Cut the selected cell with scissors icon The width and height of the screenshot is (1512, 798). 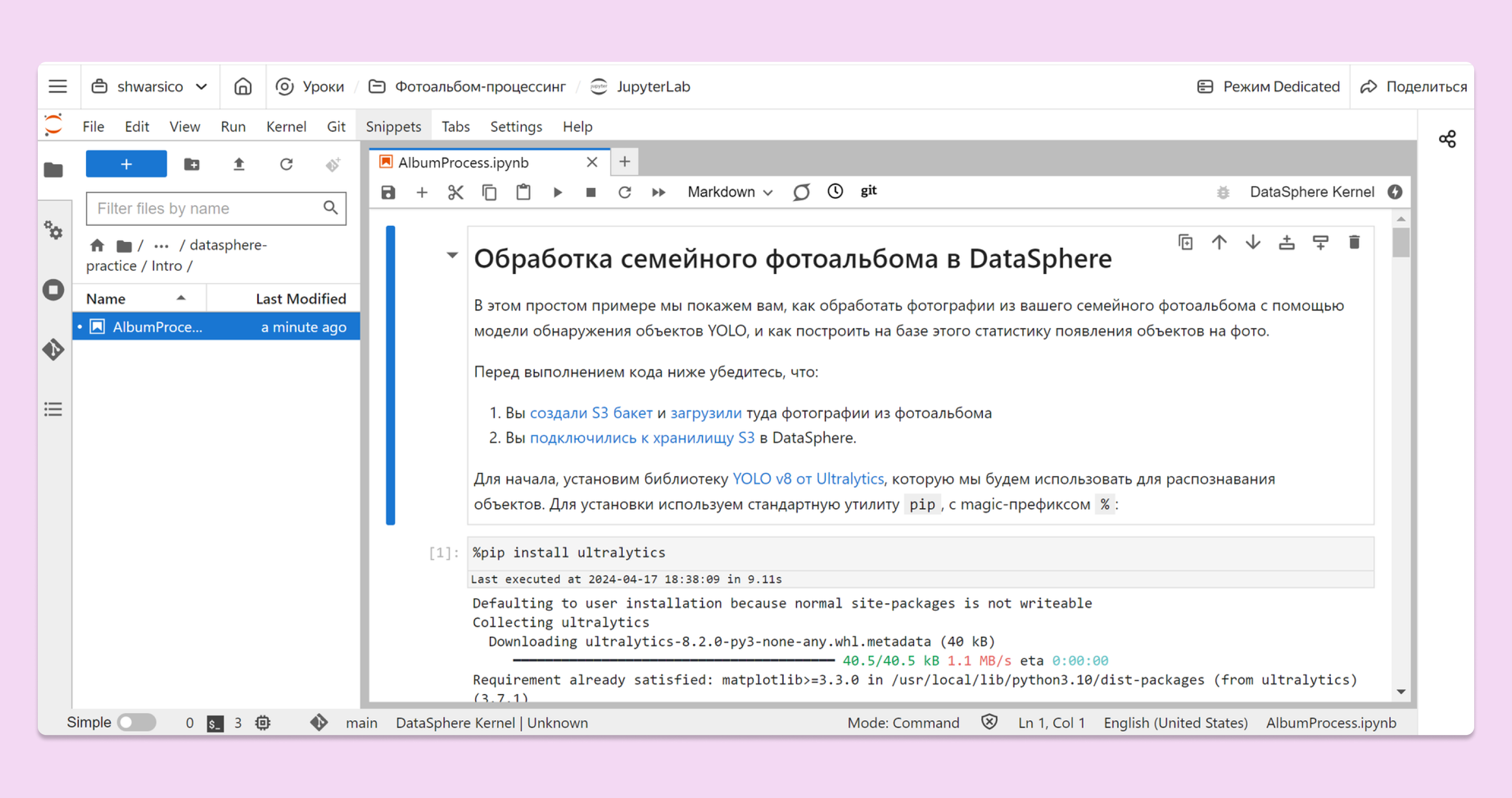click(456, 193)
